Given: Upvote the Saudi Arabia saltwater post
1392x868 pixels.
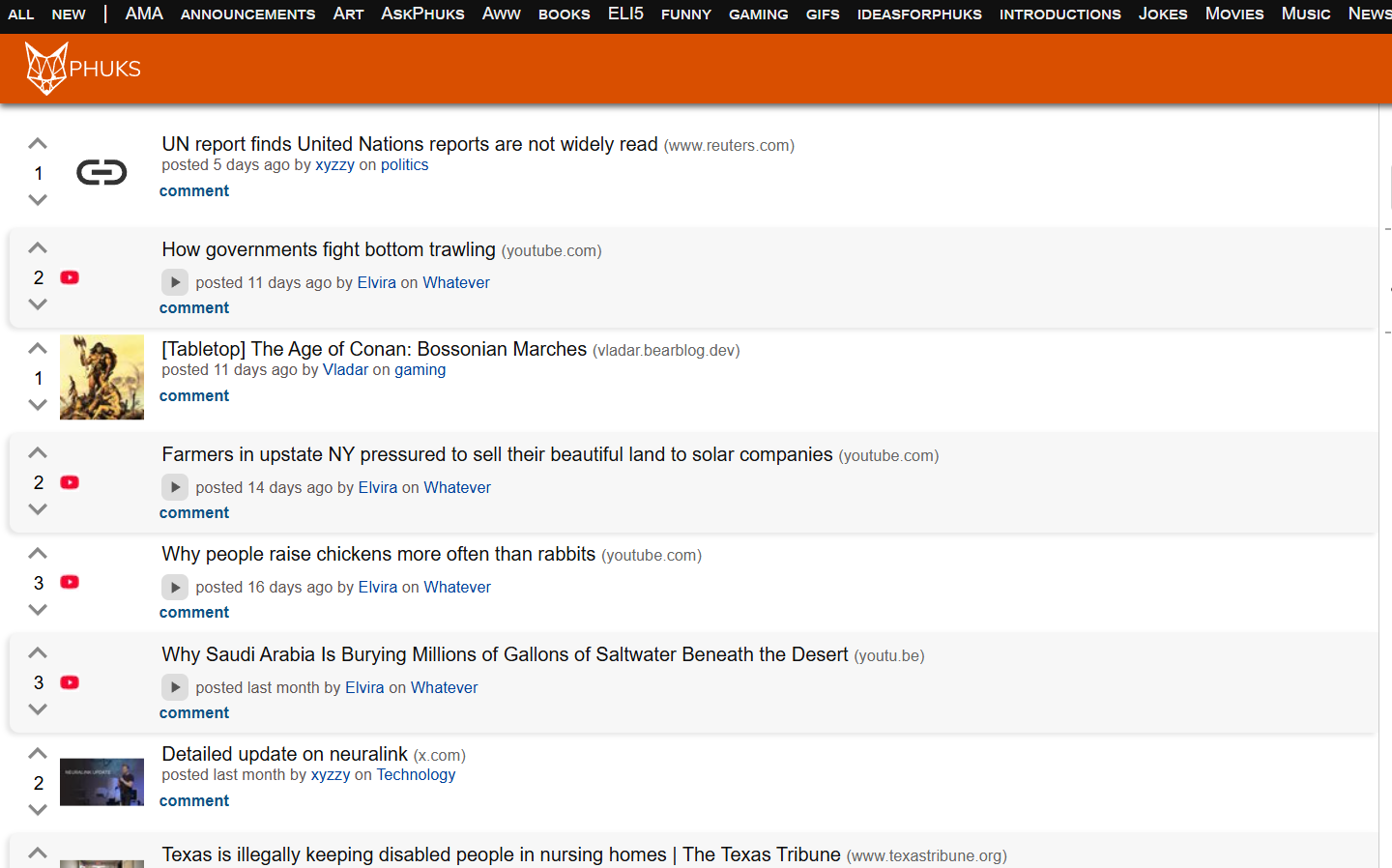Looking at the screenshot, I should [38, 653].
